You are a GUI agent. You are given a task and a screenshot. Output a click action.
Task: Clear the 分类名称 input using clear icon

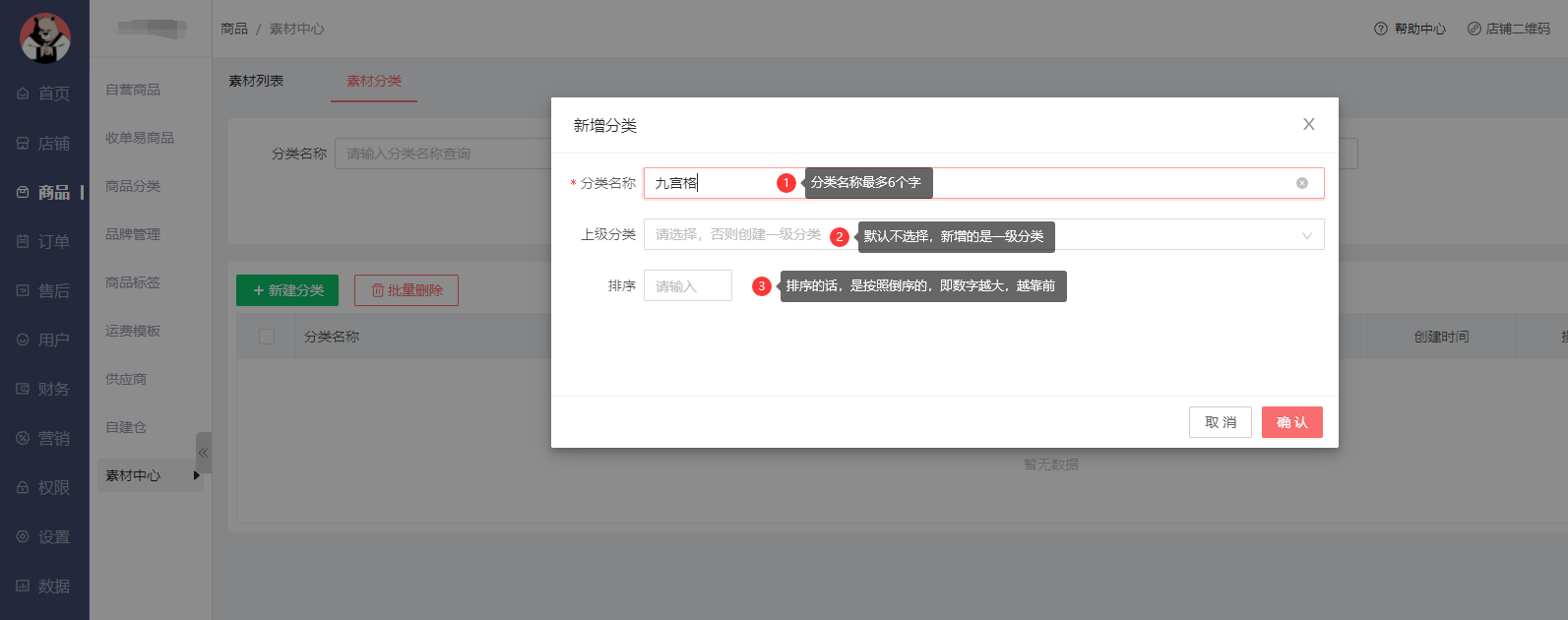pyautogui.click(x=1302, y=183)
